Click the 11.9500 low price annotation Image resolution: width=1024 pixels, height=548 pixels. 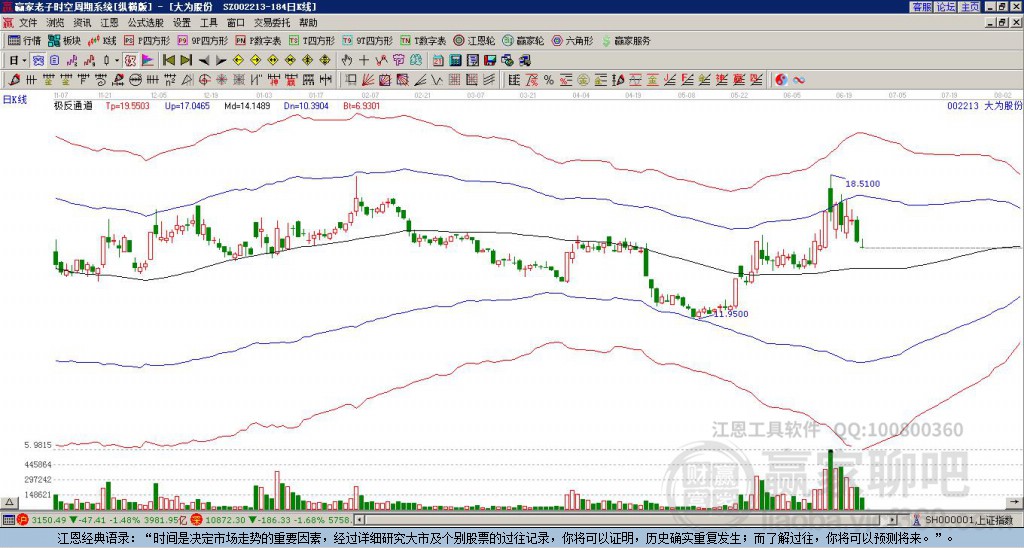(x=731, y=314)
